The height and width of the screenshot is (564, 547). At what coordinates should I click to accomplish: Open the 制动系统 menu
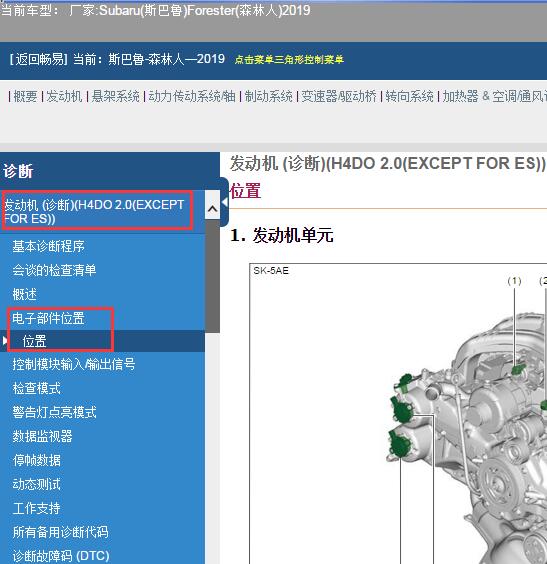(269, 96)
